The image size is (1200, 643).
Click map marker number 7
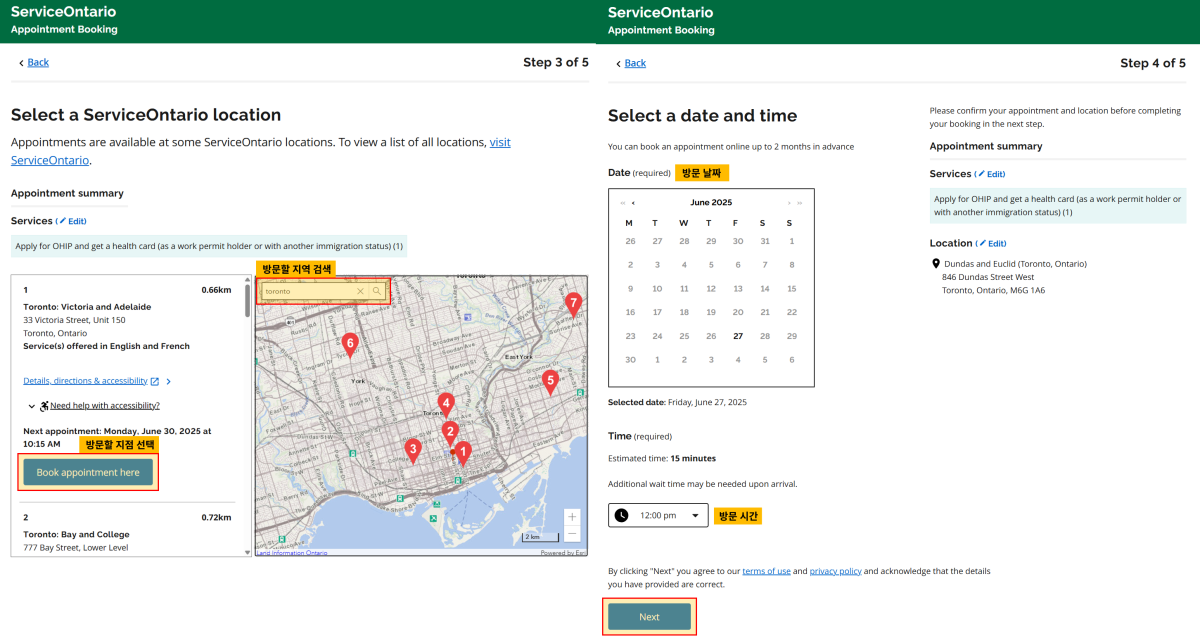tap(573, 303)
